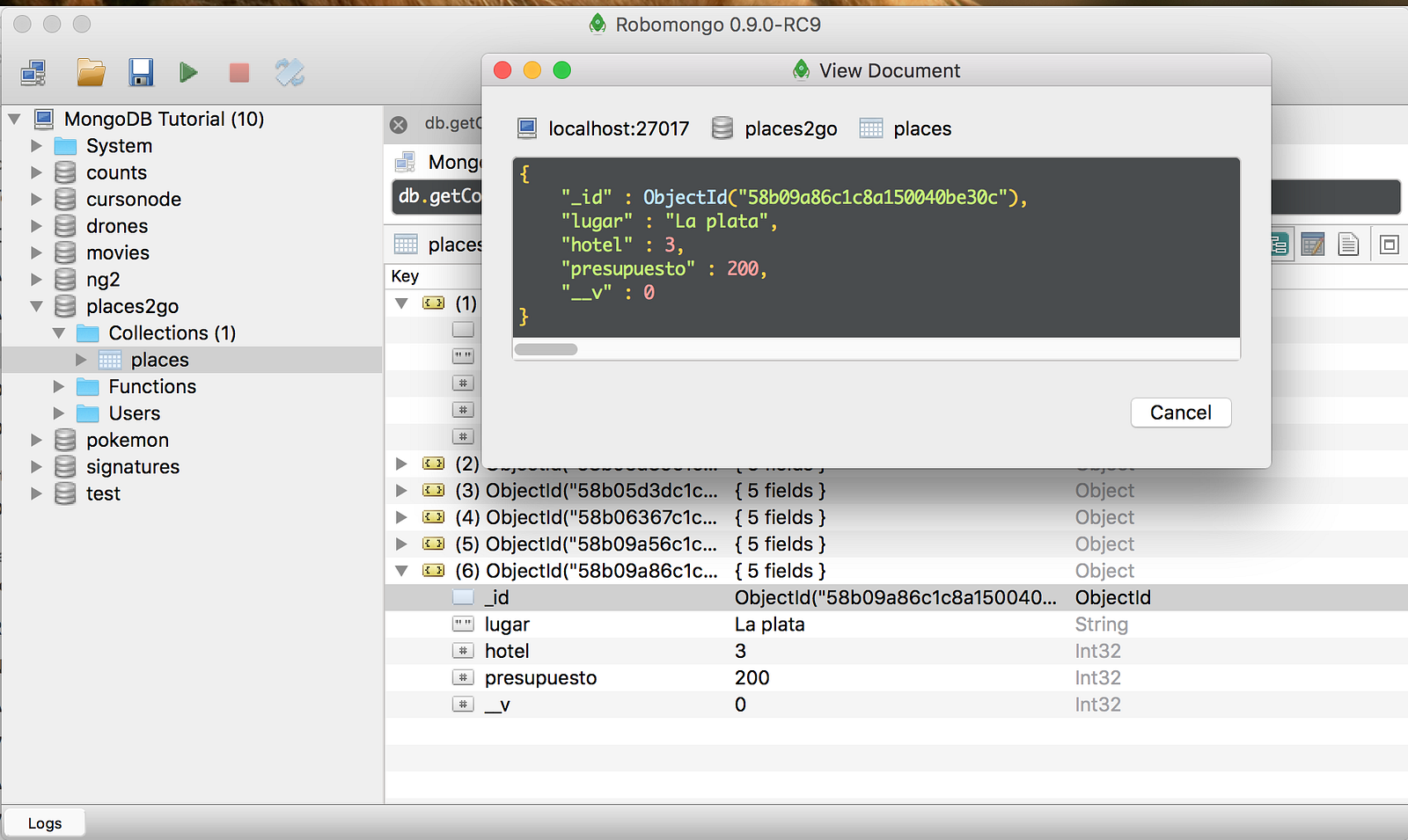The width and height of the screenshot is (1408, 840).
Task: Click the horizontal scrollbar in document viewer
Action: coord(546,349)
